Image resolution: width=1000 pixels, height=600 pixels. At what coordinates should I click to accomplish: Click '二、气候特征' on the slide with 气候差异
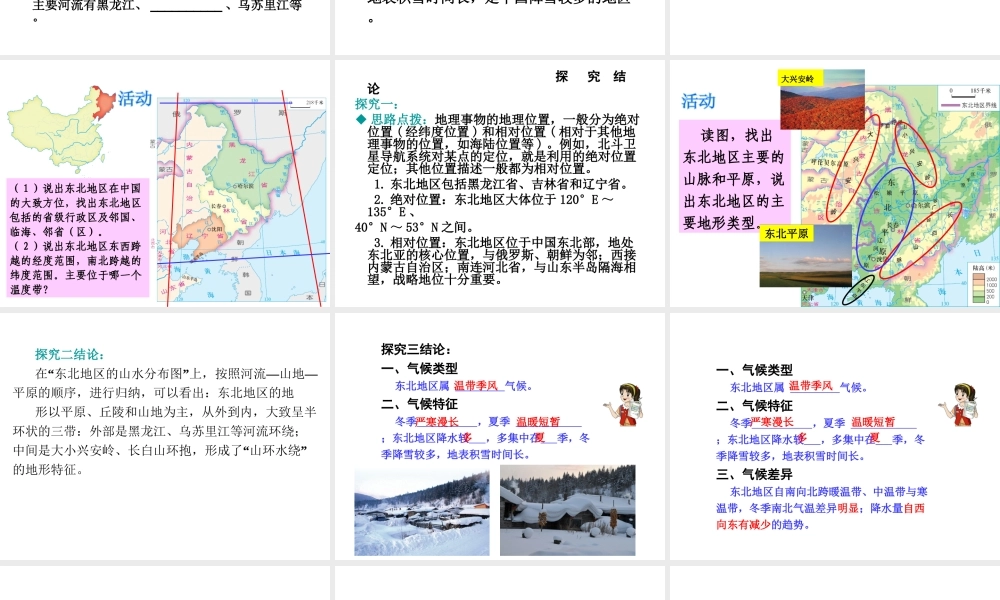[x=754, y=406]
